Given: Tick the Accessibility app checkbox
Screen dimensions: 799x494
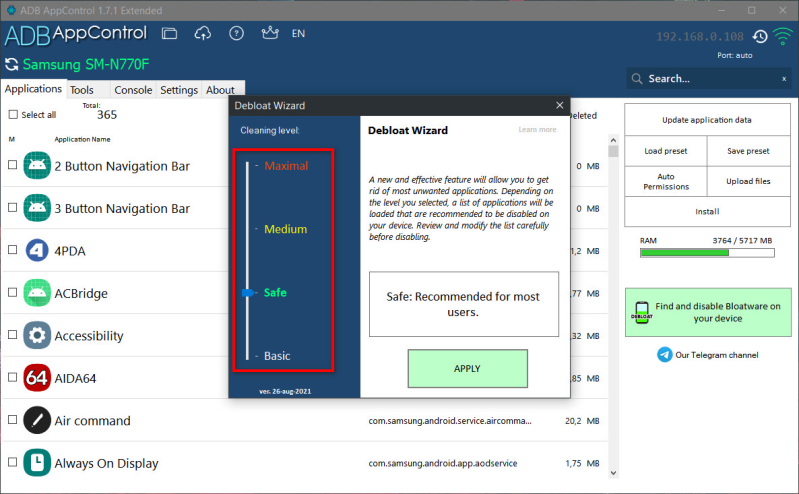Looking at the screenshot, I should click(12, 336).
